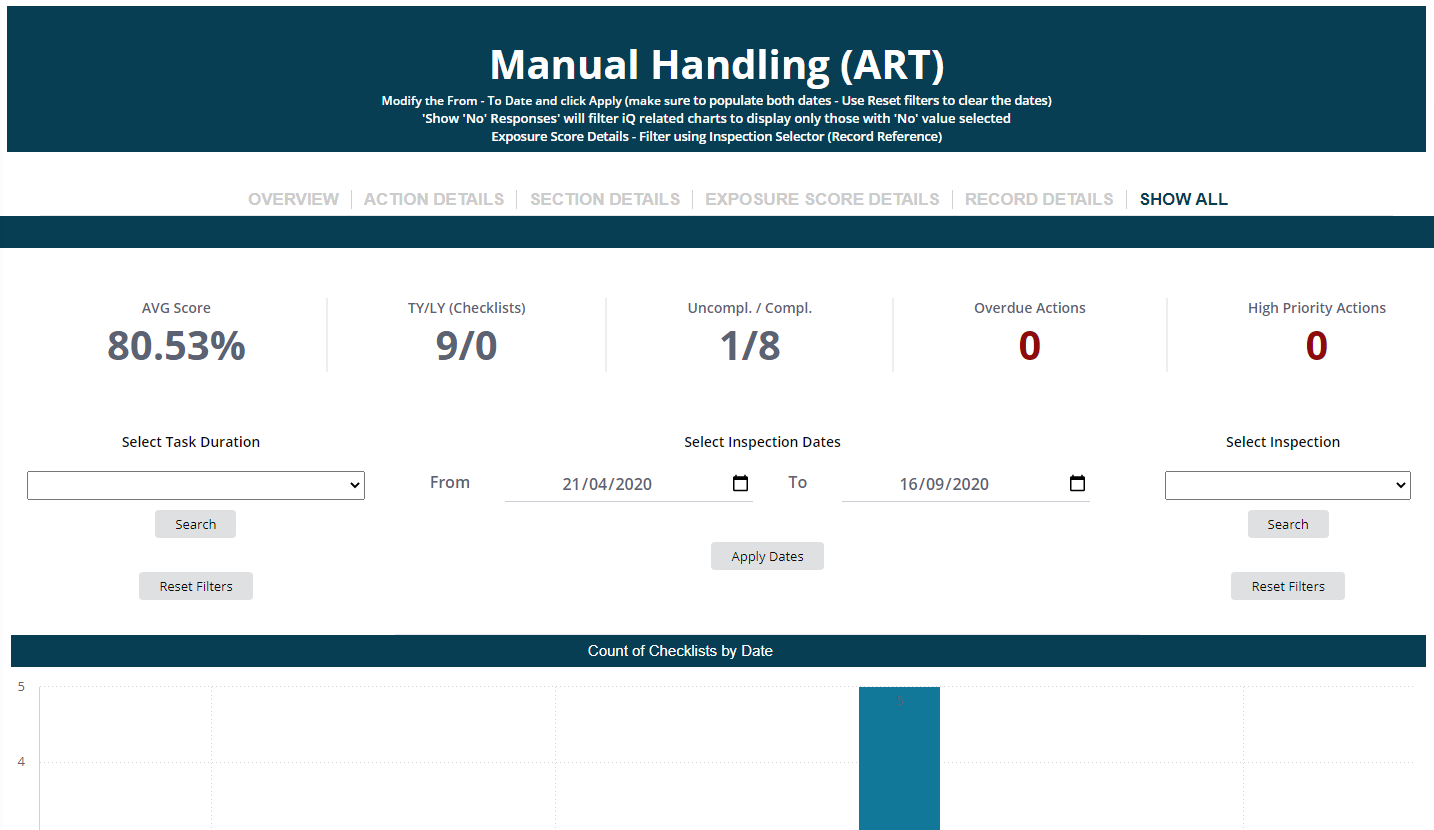Go to the Section Details tab
Viewport: 1434px width, 830px height.
(605, 199)
